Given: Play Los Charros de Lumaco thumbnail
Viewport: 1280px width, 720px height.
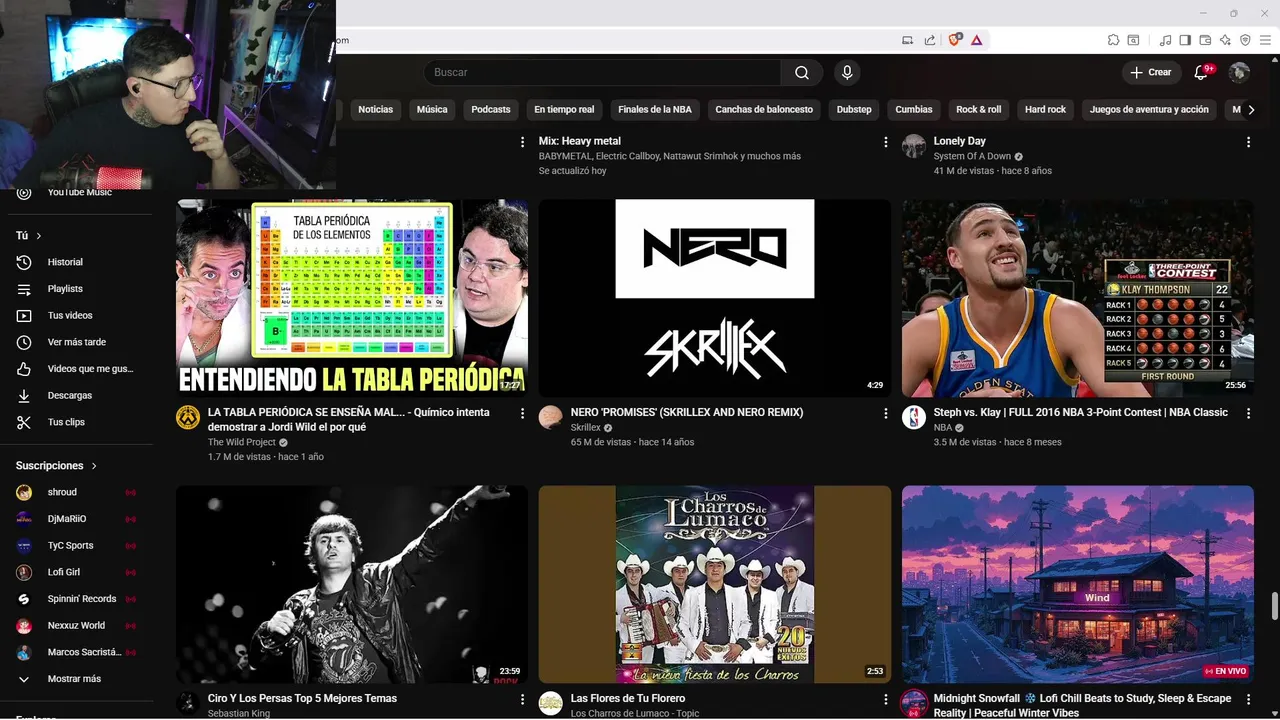Looking at the screenshot, I should pos(715,584).
